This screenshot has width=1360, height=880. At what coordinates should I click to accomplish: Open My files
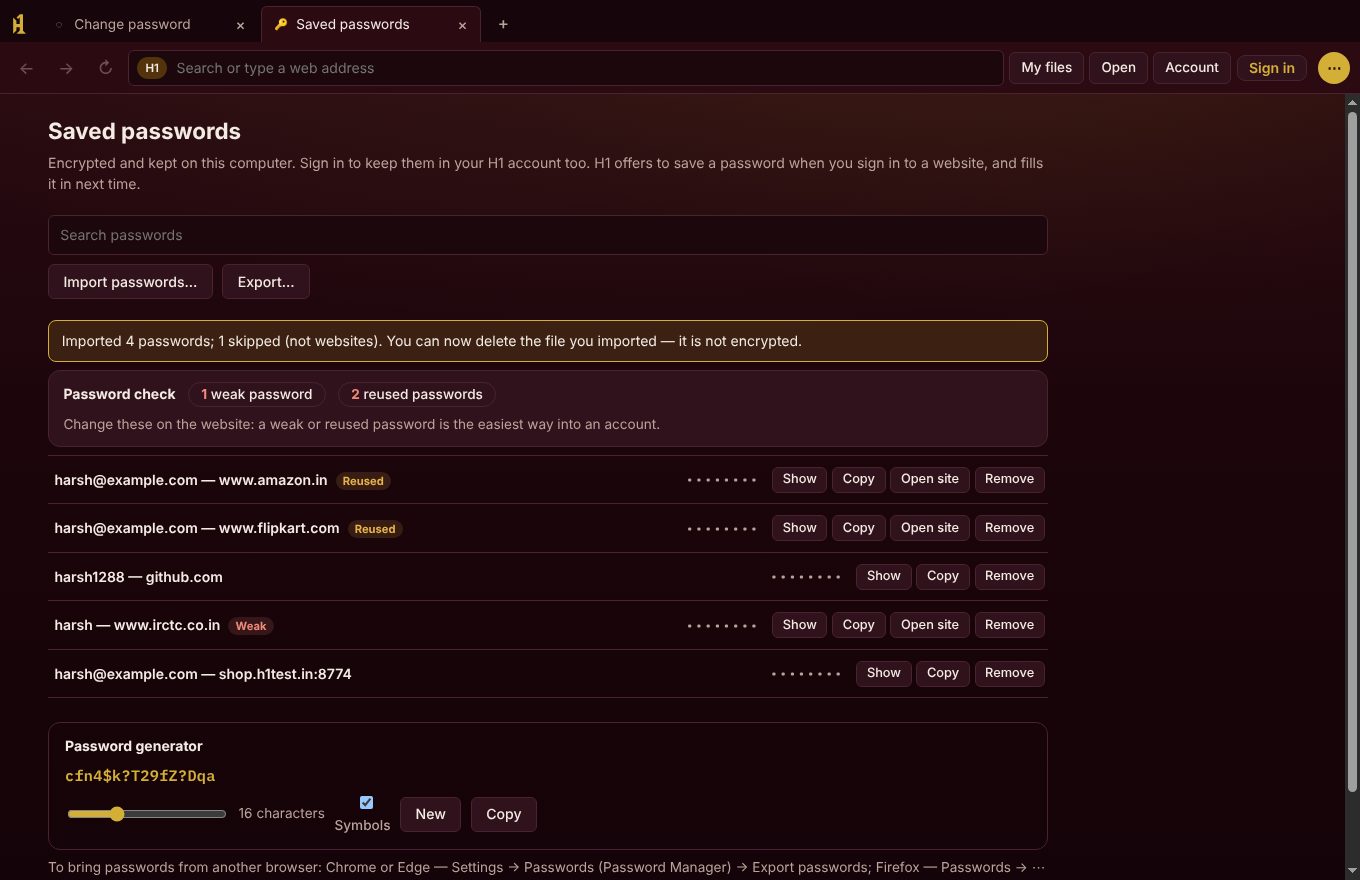coord(1046,68)
